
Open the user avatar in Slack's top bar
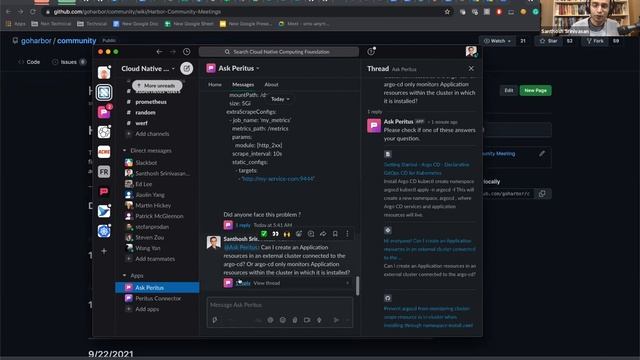(x=471, y=51)
